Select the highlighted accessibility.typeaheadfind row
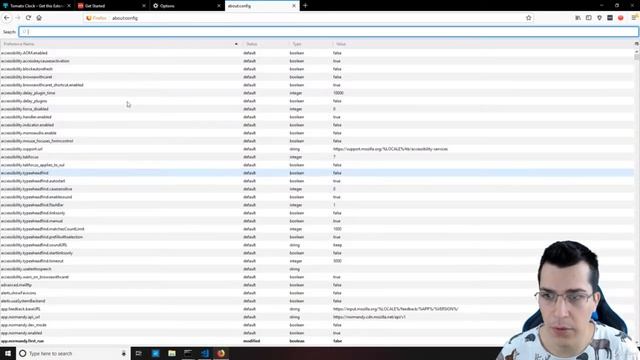640x360 pixels. pos(317,173)
